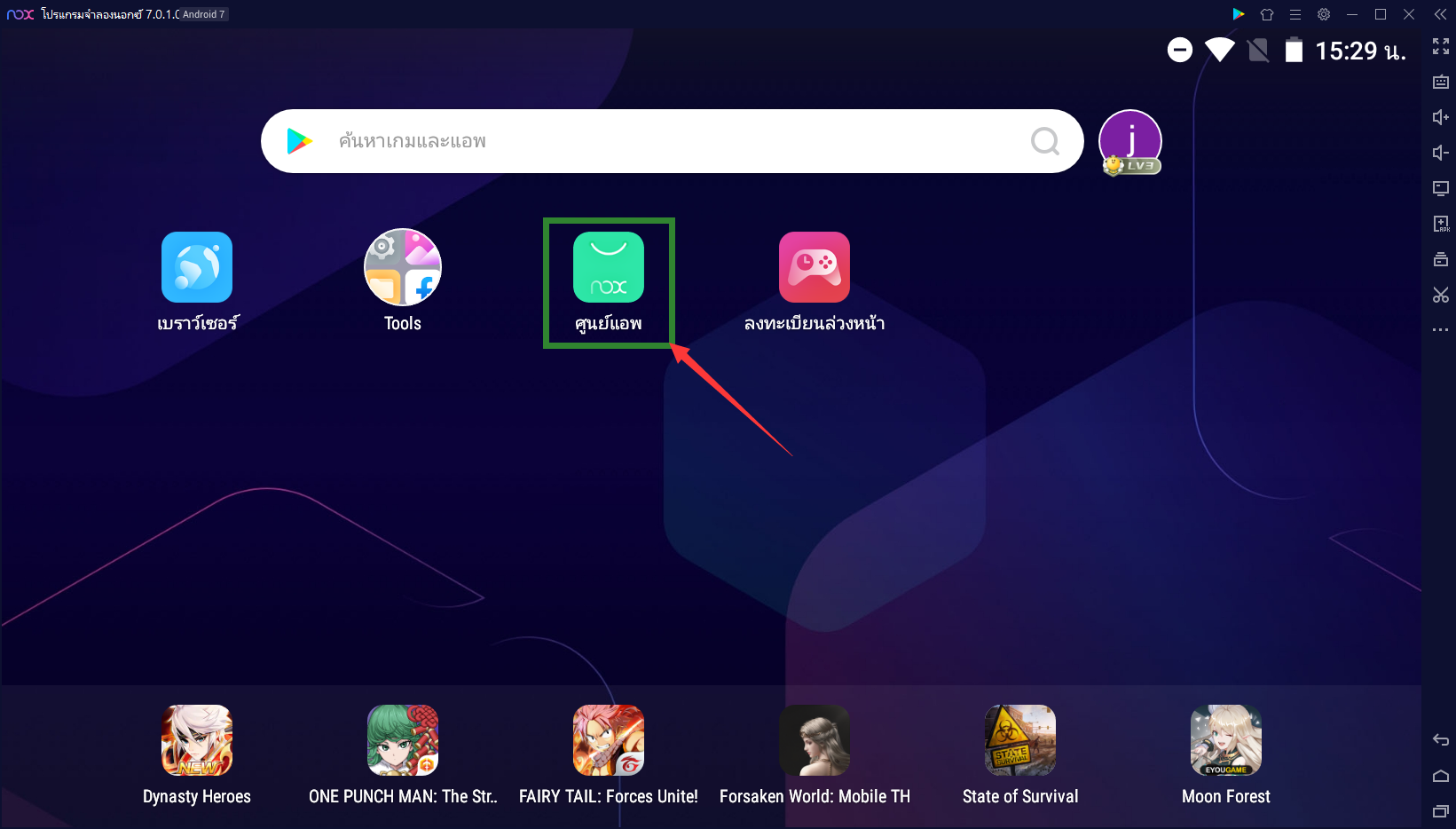Open State of Survival game
Screen dimensions: 1456x829
click(1019, 741)
